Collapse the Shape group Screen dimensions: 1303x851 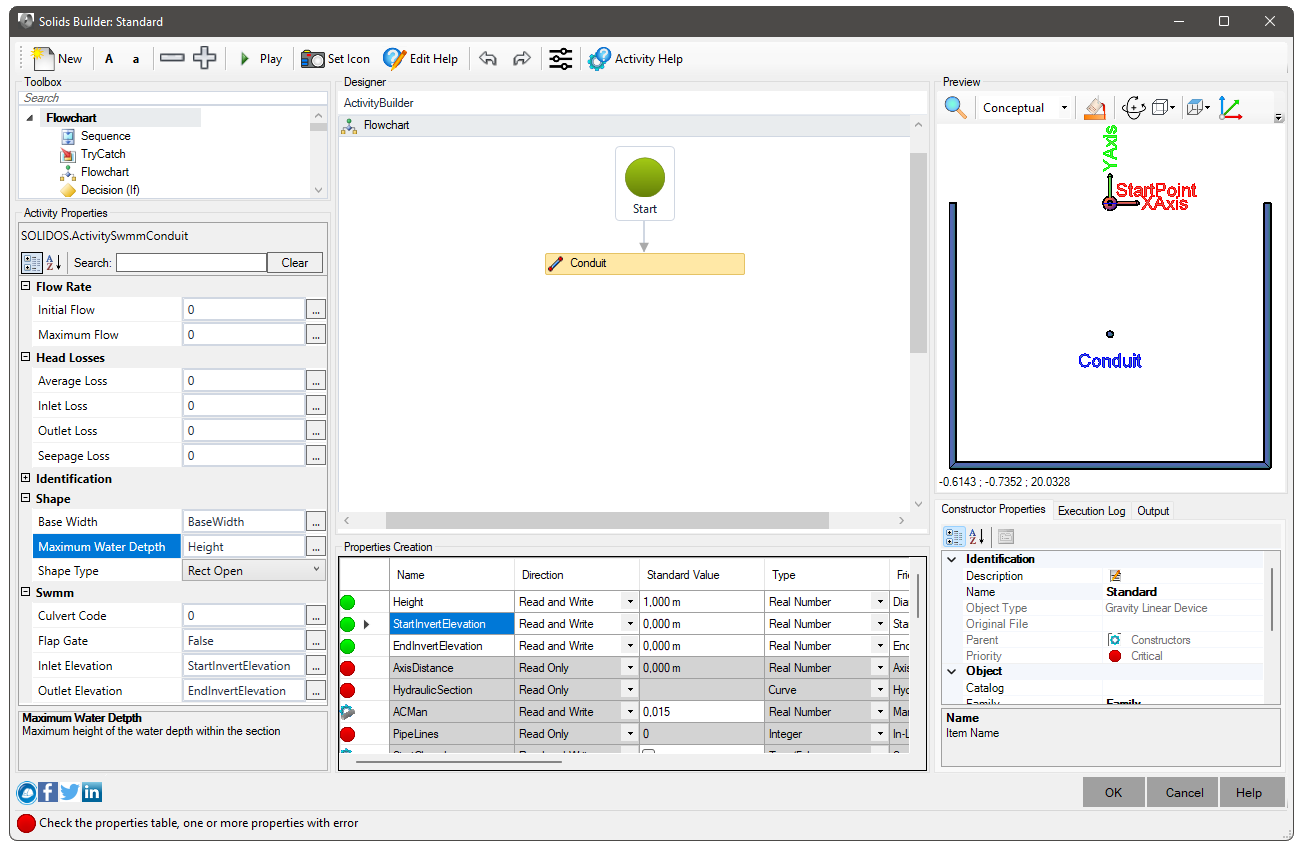[26, 499]
